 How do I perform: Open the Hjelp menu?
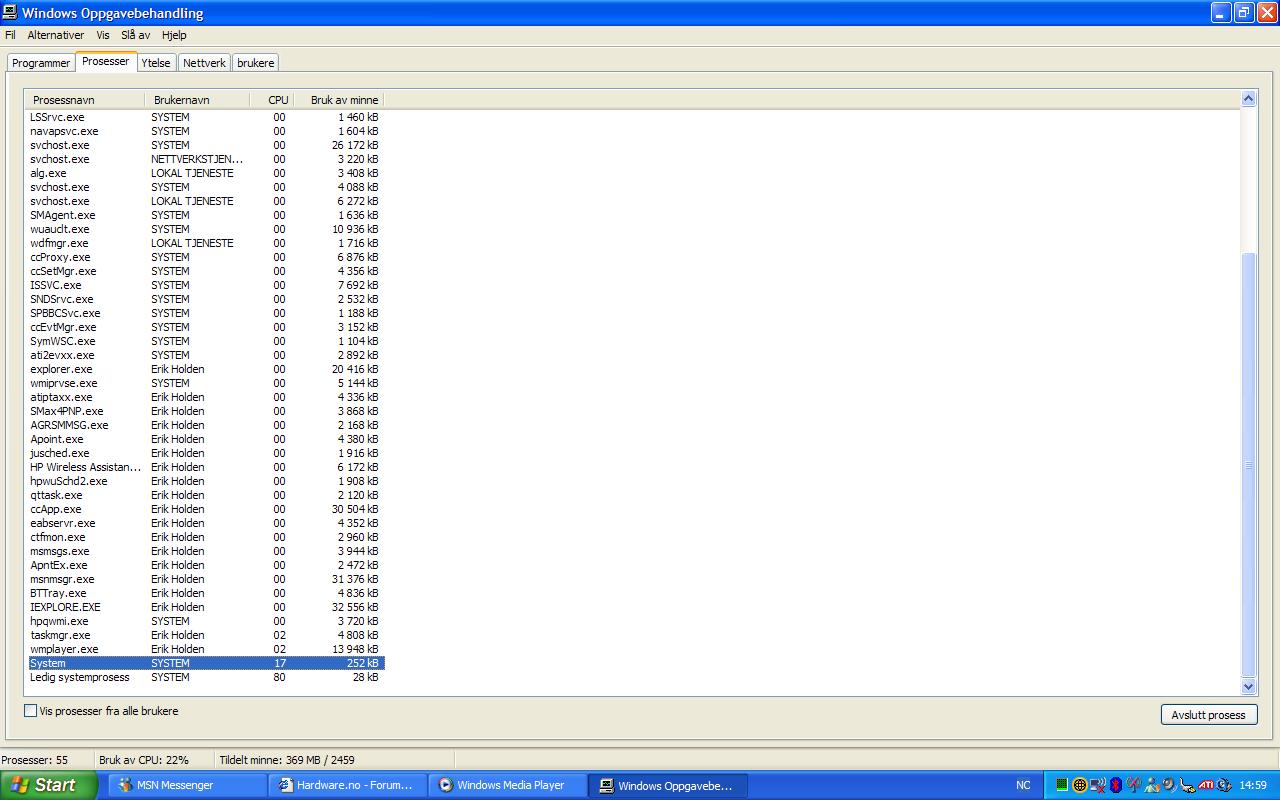point(174,35)
